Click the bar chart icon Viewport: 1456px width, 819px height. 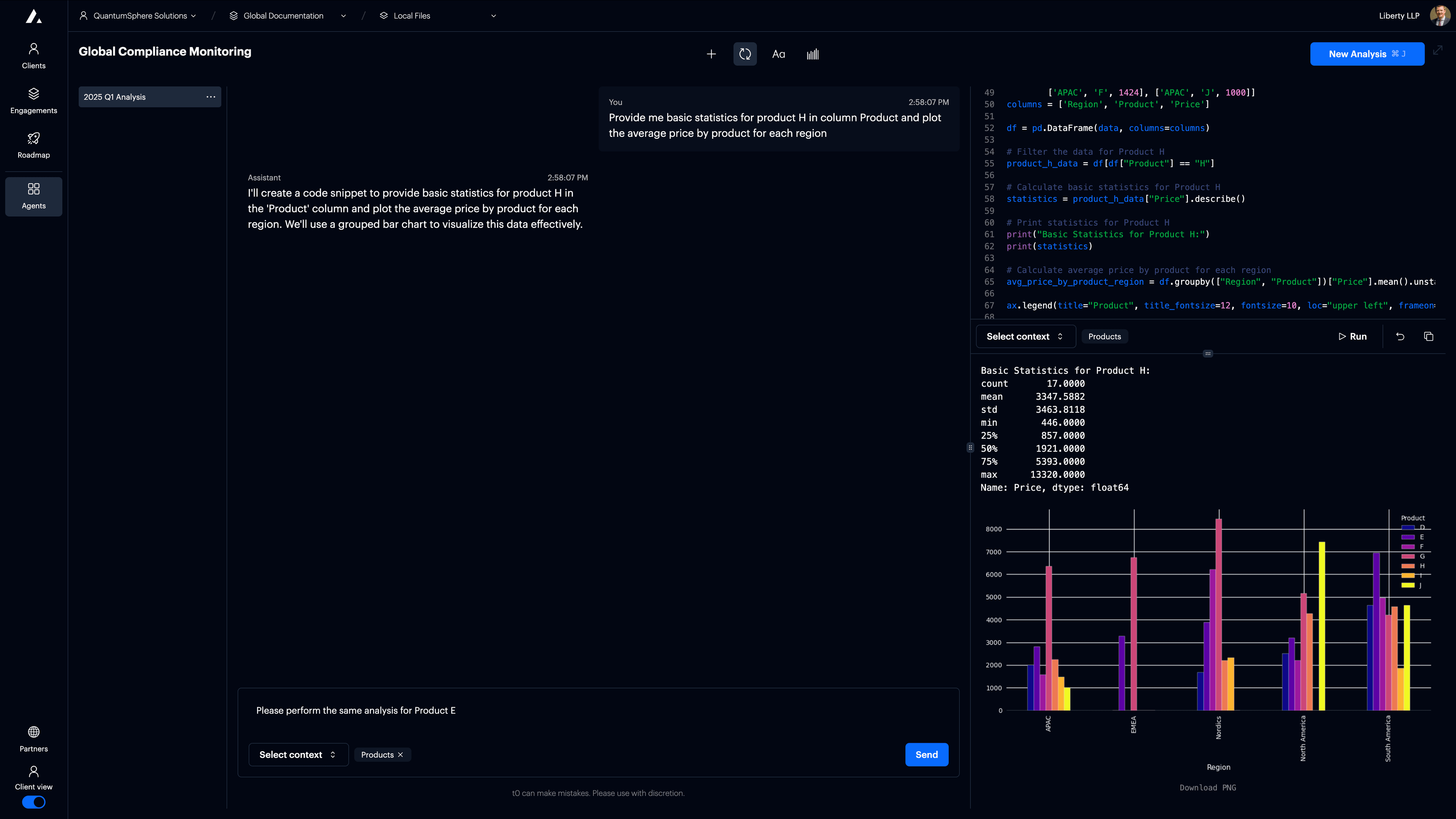[x=812, y=54]
